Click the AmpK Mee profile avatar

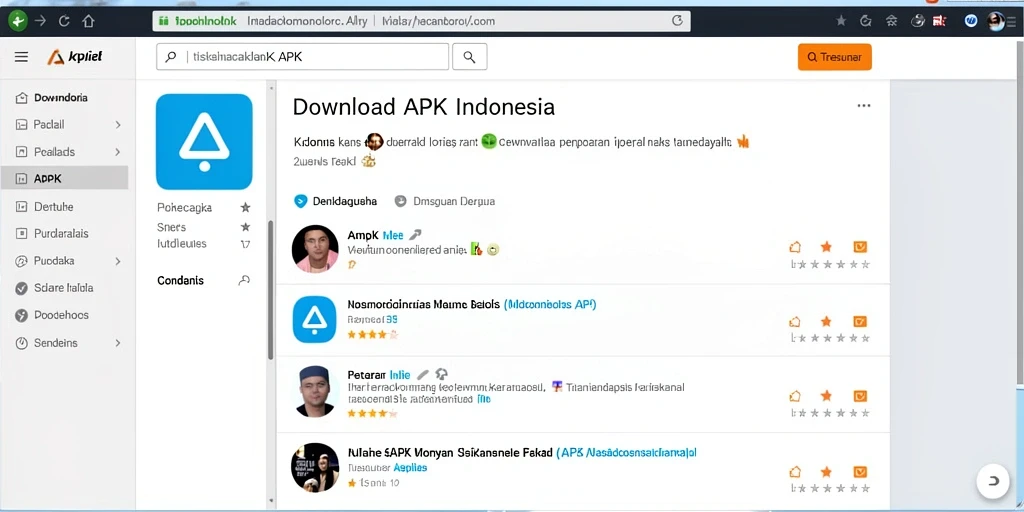(315, 248)
